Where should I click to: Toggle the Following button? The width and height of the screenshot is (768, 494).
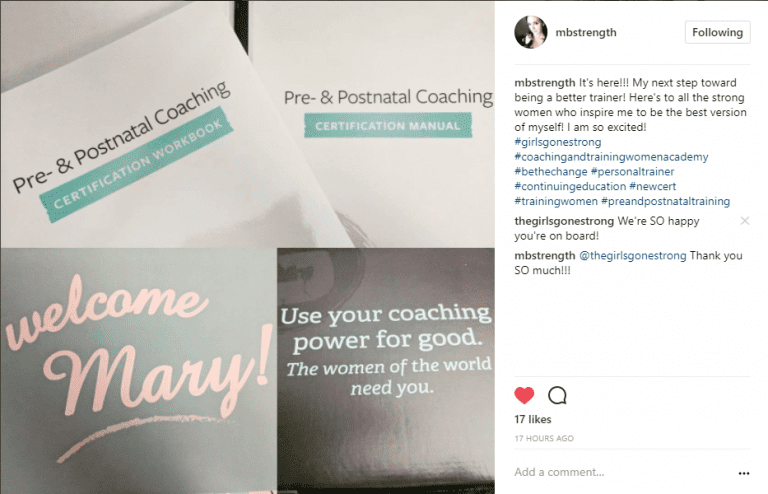click(x=717, y=32)
